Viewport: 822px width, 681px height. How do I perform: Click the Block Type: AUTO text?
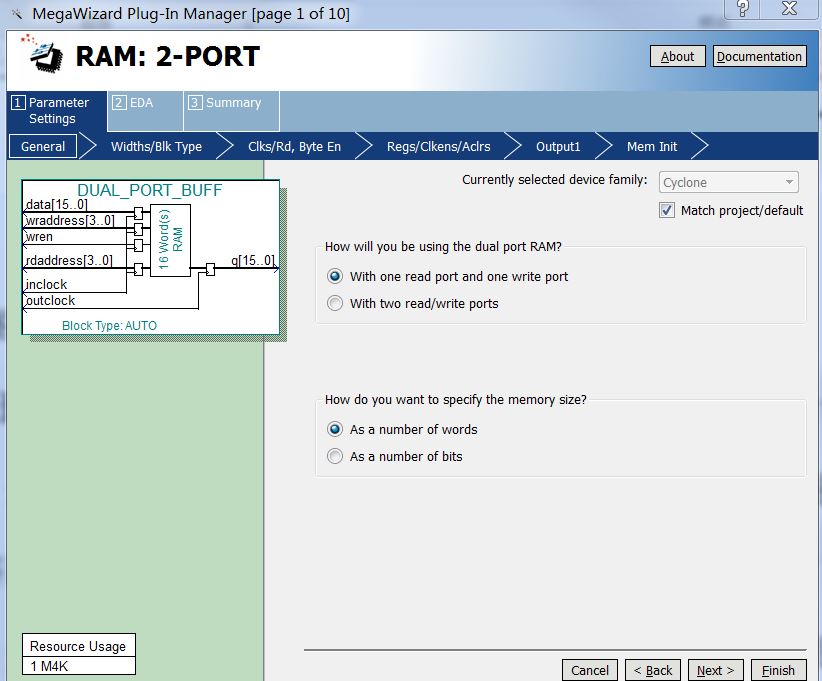pos(109,326)
